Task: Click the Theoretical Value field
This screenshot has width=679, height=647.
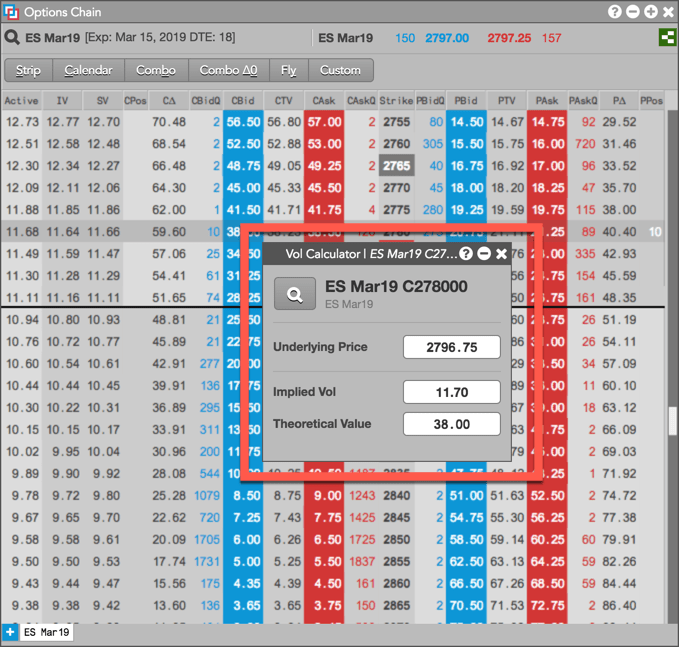Action: click(x=452, y=424)
